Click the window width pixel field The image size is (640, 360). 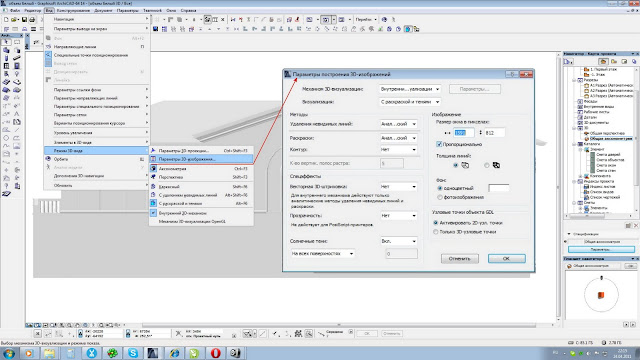(x=464, y=133)
